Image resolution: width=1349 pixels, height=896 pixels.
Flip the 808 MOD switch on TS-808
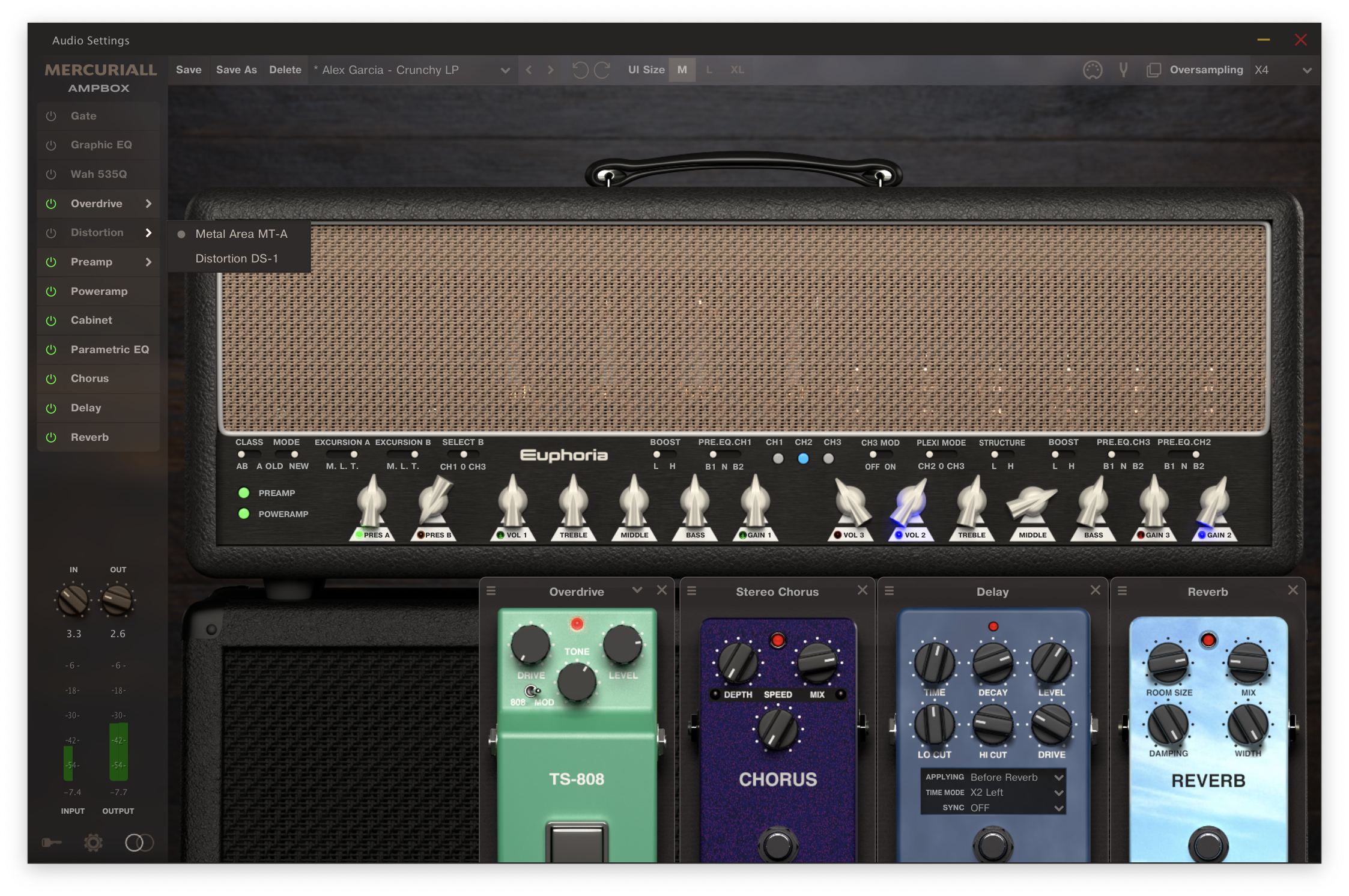[x=532, y=691]
